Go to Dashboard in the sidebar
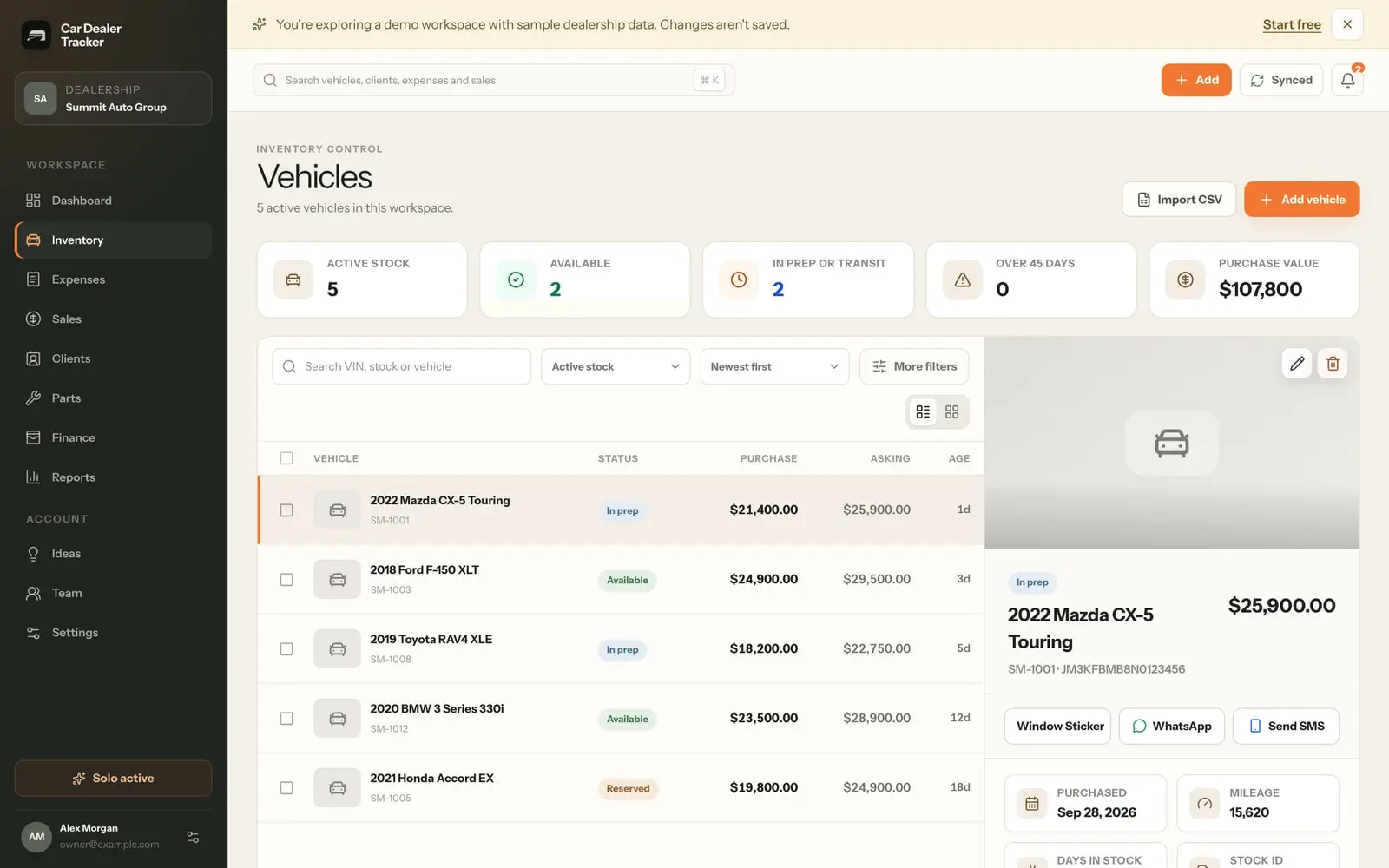 click(113, 201)
